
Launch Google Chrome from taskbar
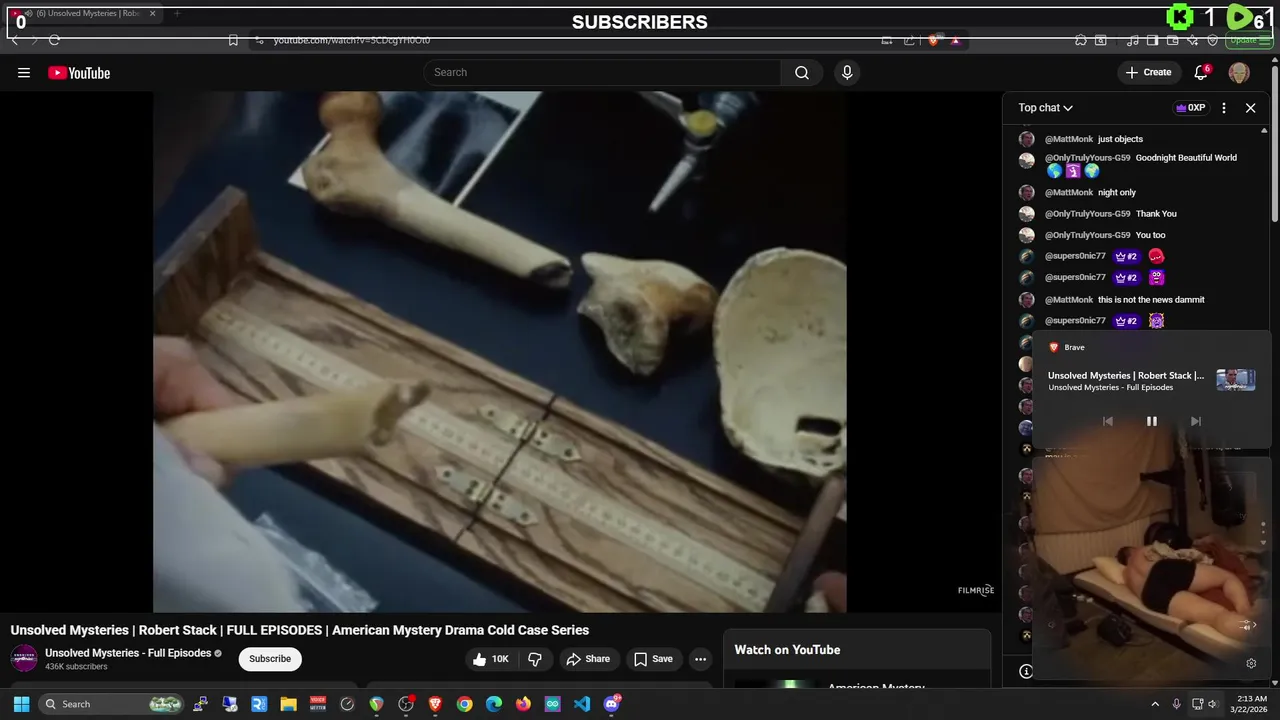(464, 704)
